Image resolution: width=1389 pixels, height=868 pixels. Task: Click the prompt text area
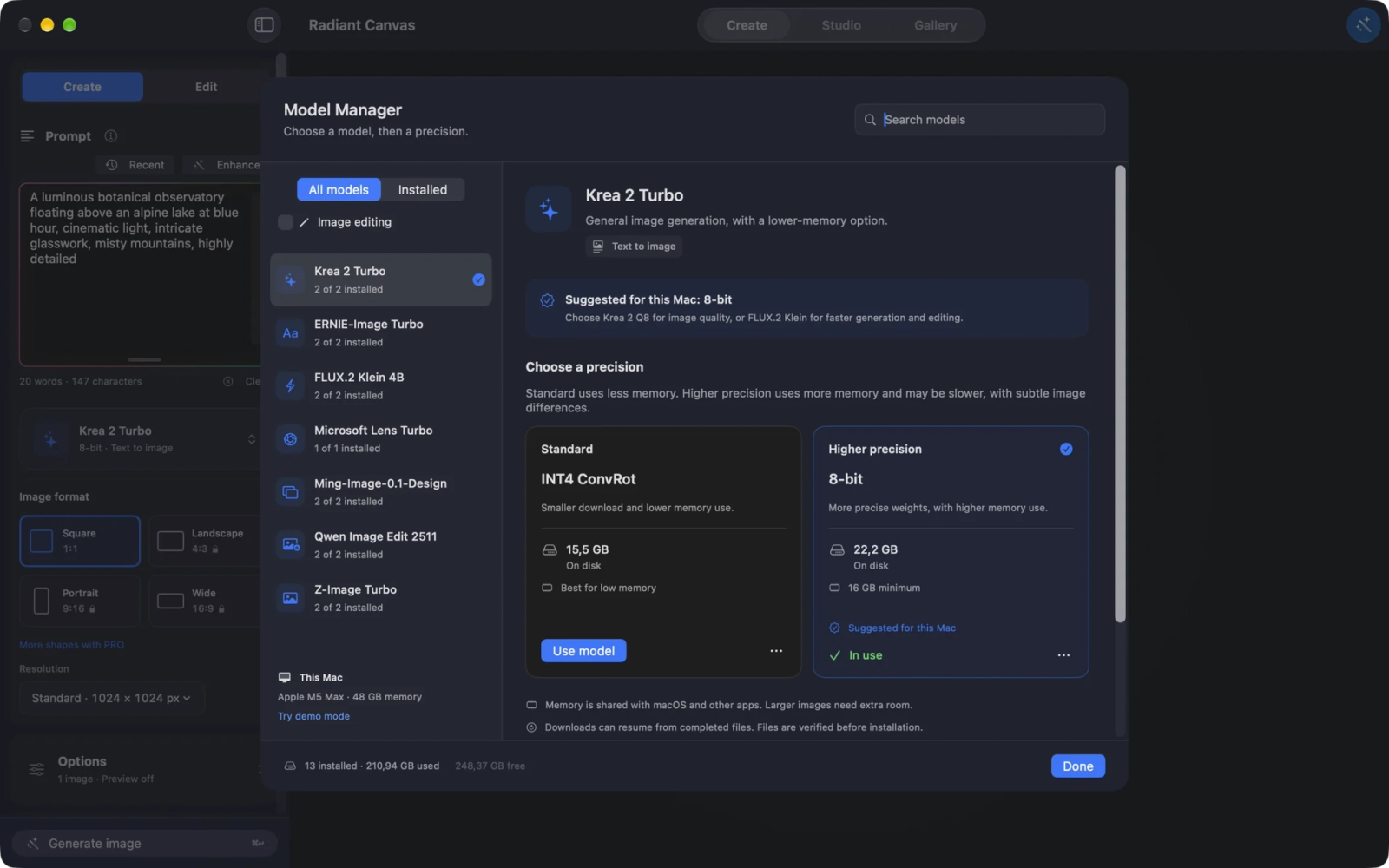pyautogui.click(x=140, y=274)
